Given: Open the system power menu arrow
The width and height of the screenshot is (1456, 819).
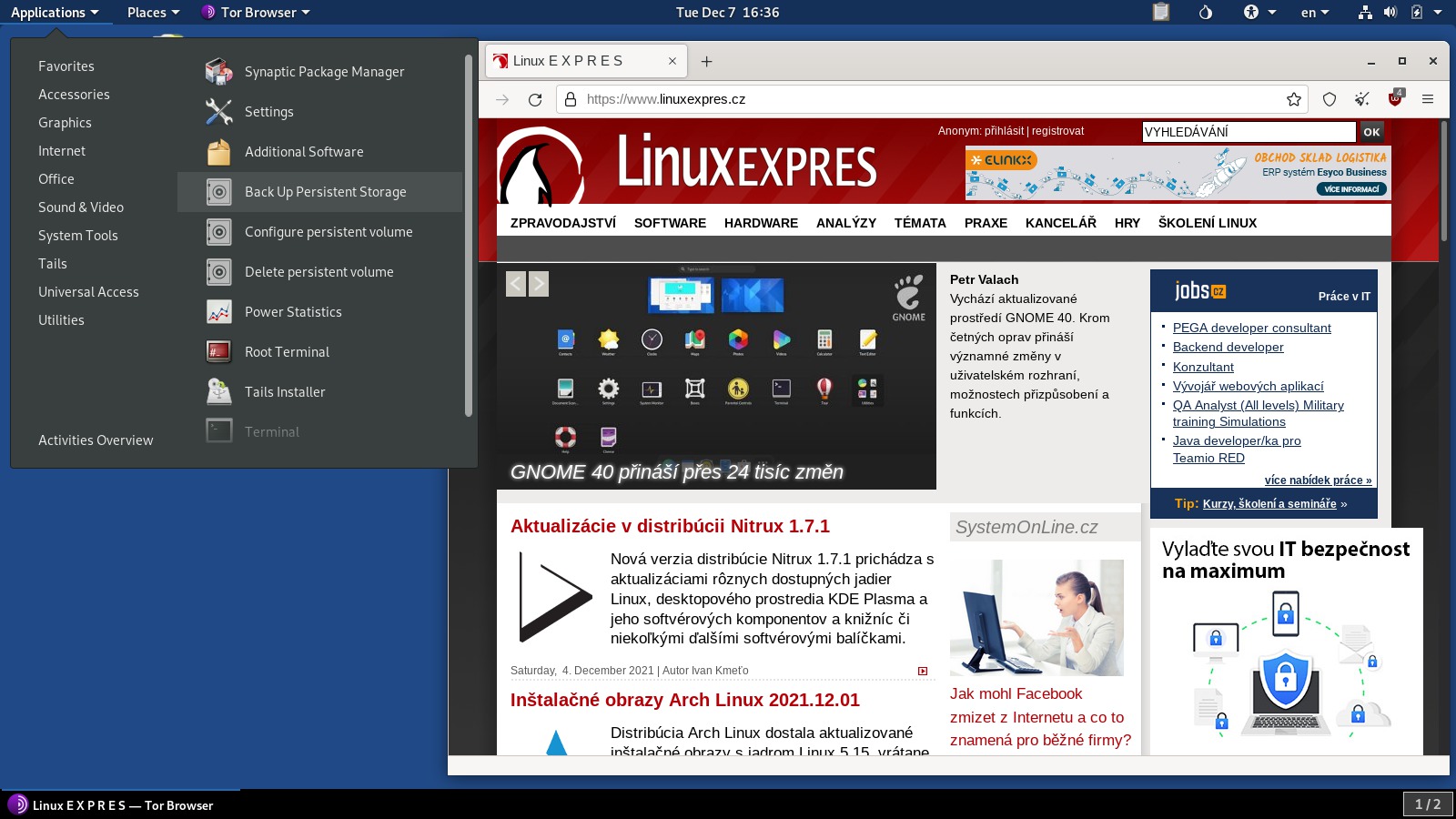Looking at the screenshot, I should click(x=1438, y=12).
